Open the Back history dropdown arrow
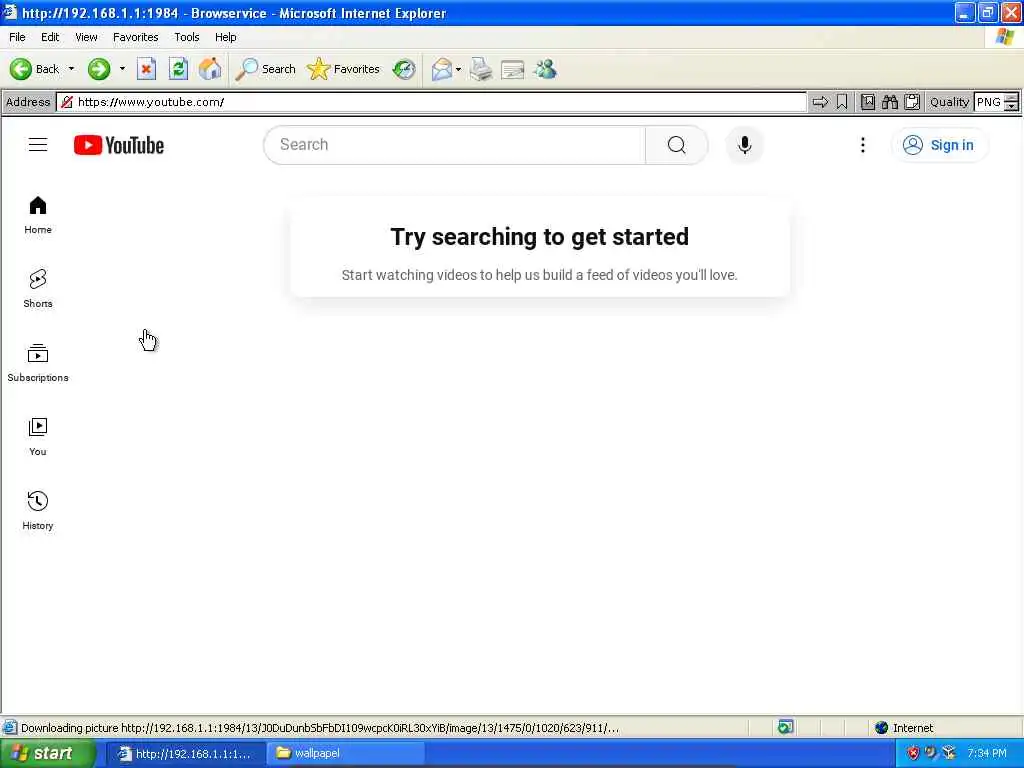The width and height of the screenshot is (1024, 768). coord(71,69)
